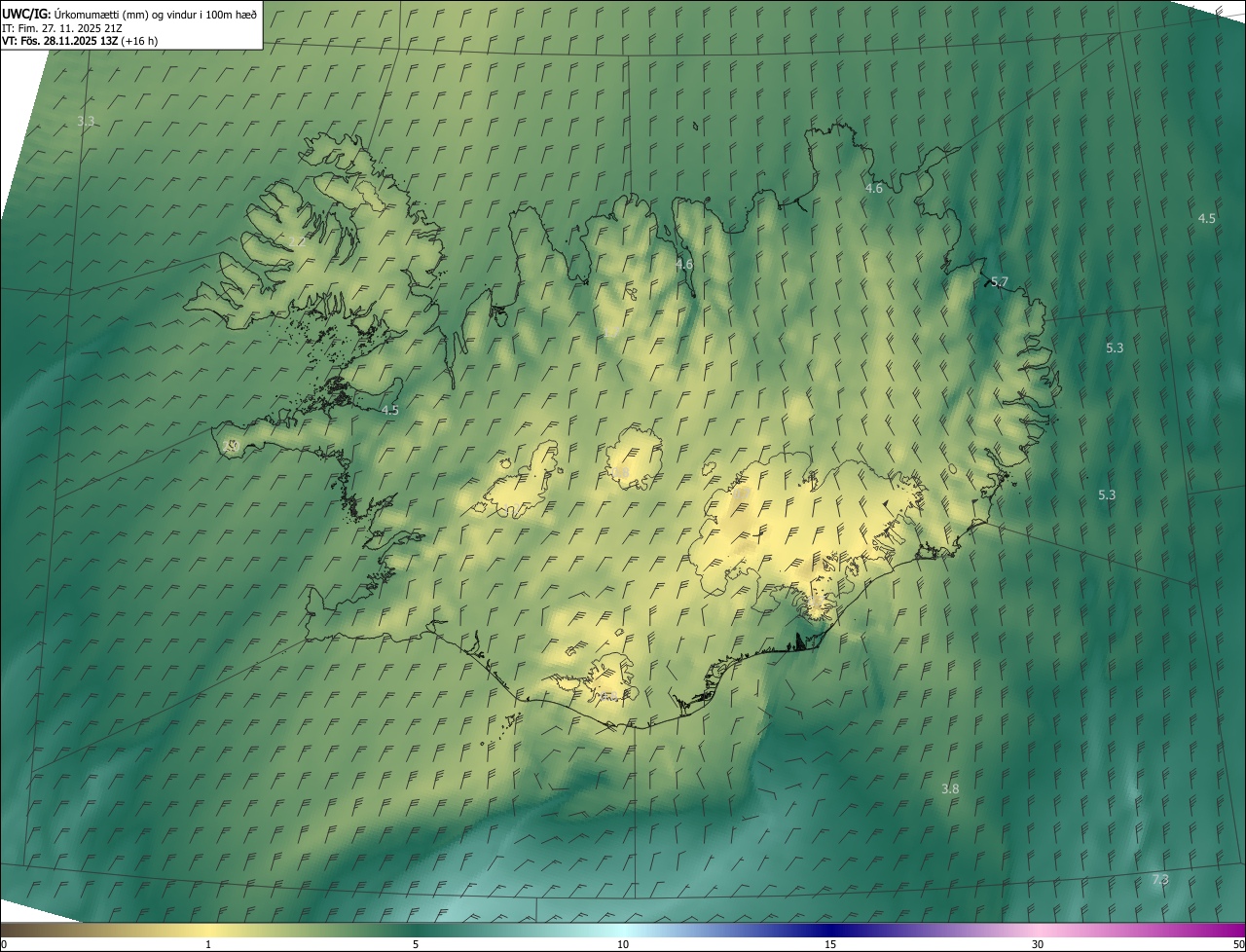Click the "50" label on the color scale
Image resolution: width=1246 pixels, height=952 pixels.
[x=1238, y=944]
